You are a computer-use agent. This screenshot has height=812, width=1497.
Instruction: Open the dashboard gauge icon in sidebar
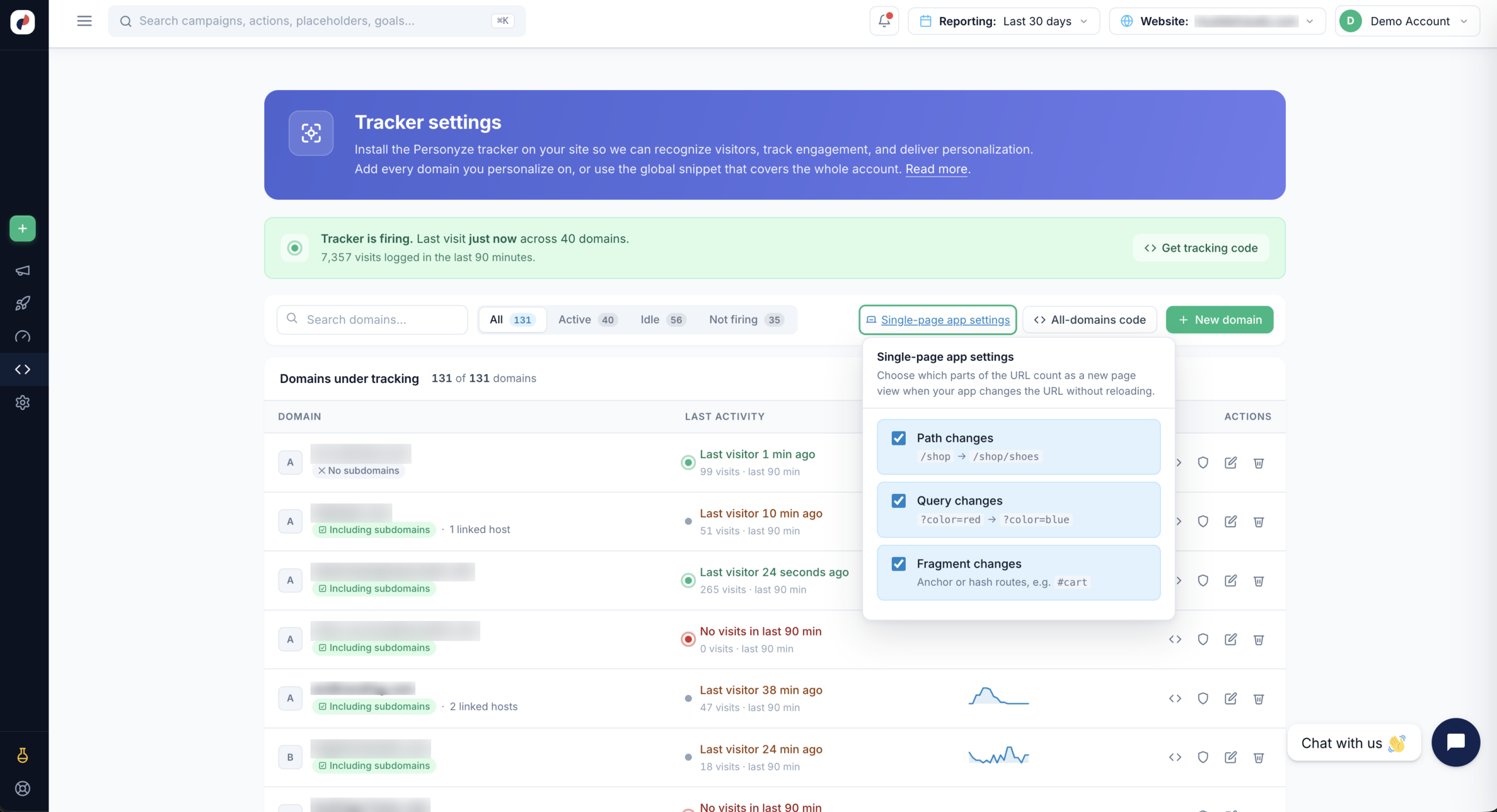22,337
